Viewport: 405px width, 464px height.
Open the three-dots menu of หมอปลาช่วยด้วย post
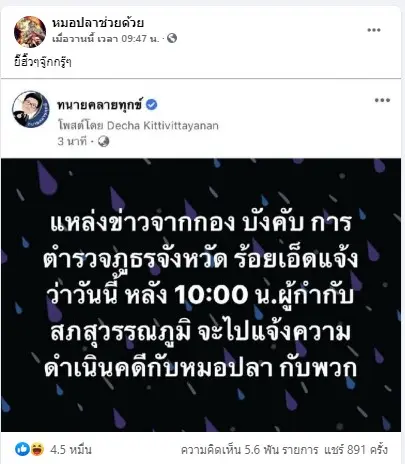374,30
